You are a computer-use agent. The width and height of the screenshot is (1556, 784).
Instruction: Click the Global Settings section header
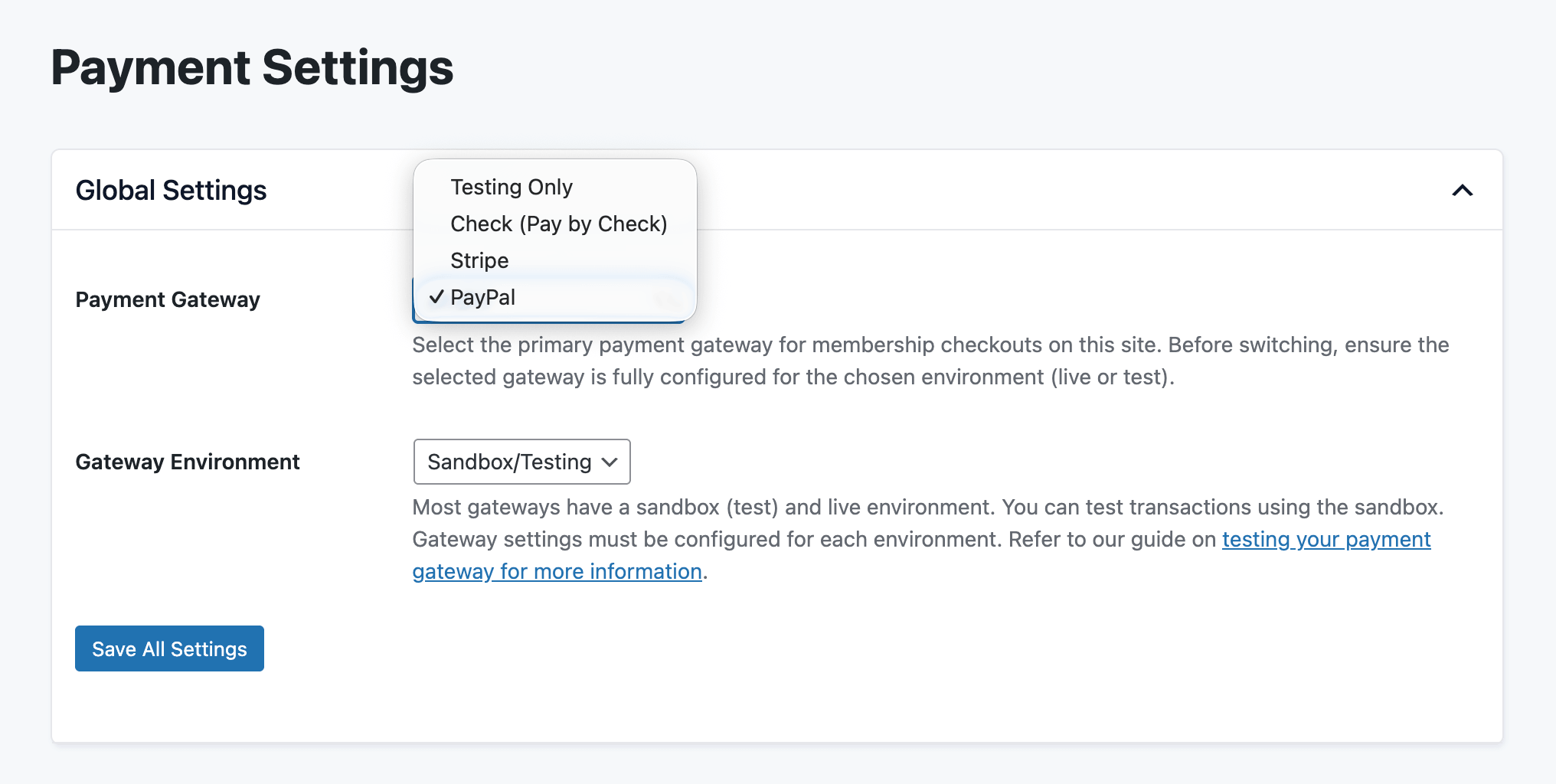point(171,190)
